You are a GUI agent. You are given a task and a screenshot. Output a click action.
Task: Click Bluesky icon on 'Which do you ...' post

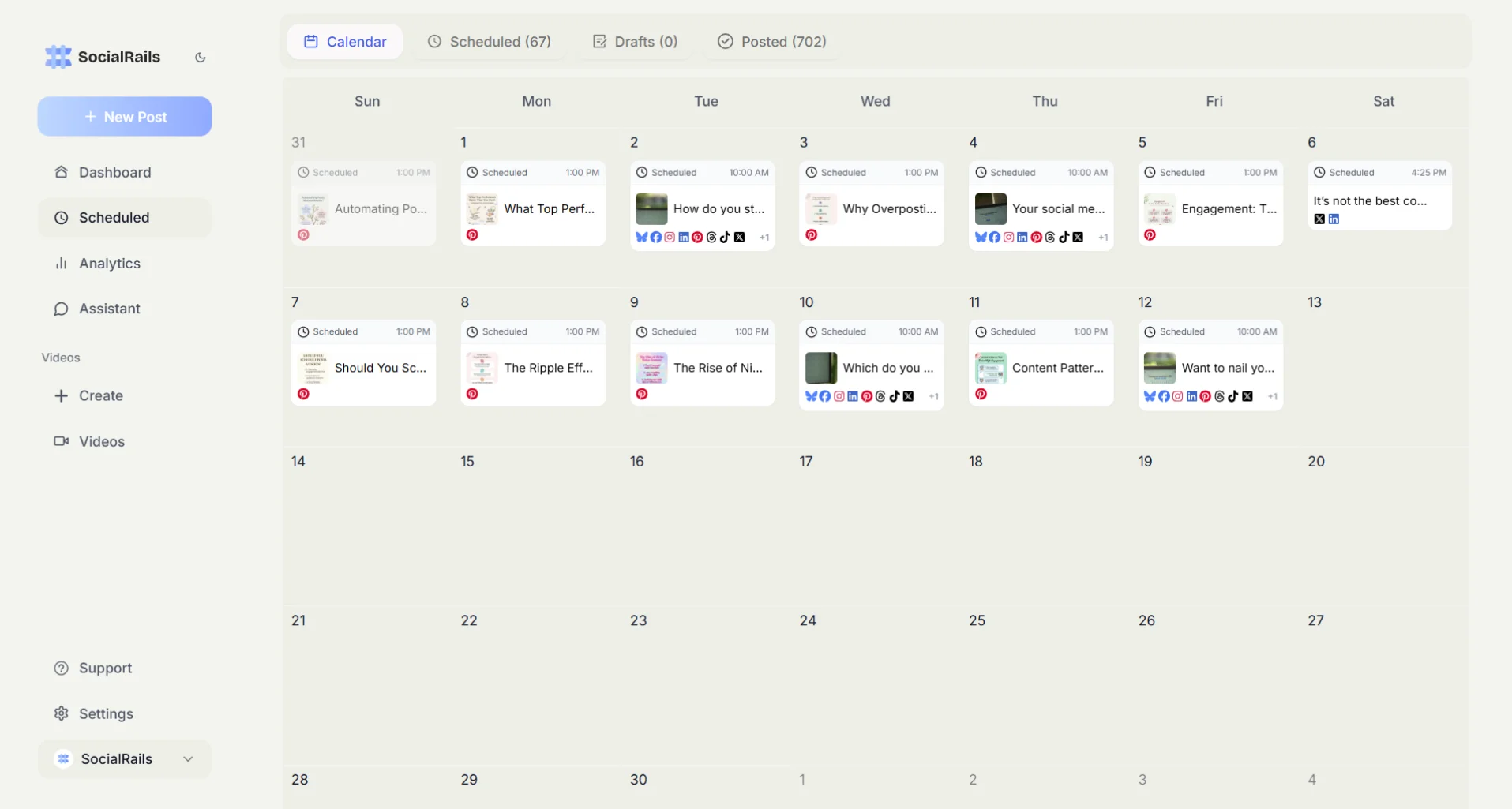click(811, 396)
